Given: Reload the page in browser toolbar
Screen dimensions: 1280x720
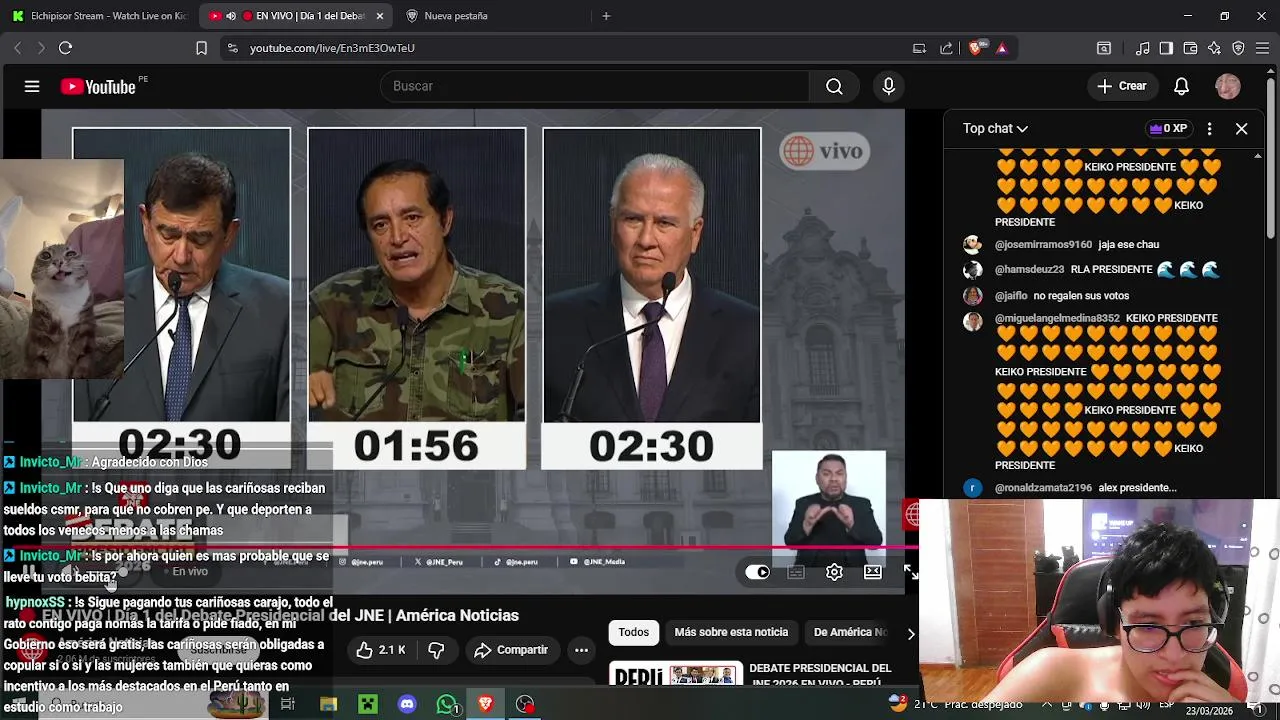Looking at the screenshot, I should [x=65, y=48].
